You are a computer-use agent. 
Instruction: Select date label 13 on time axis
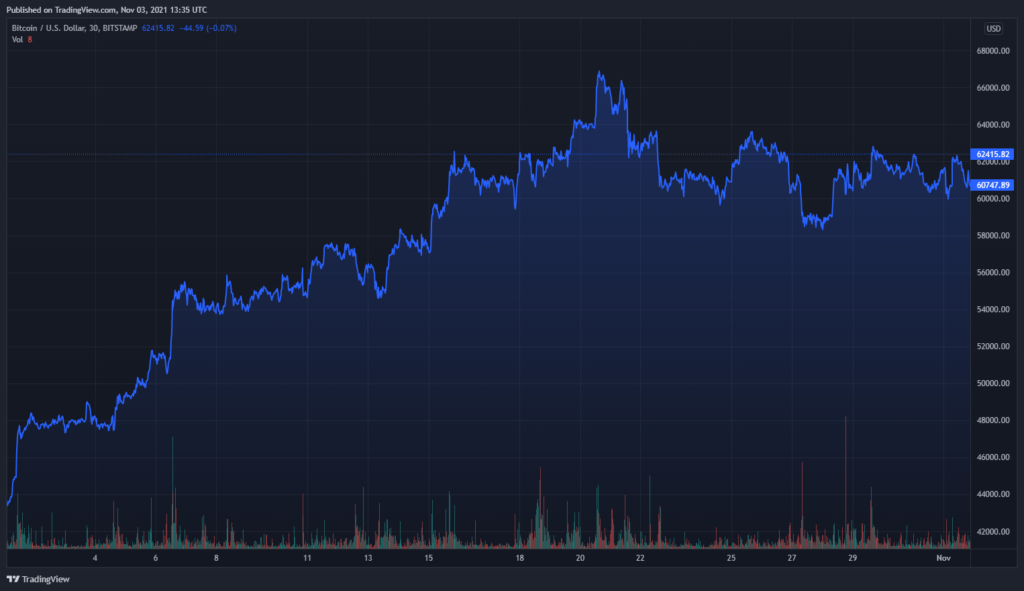368,558
